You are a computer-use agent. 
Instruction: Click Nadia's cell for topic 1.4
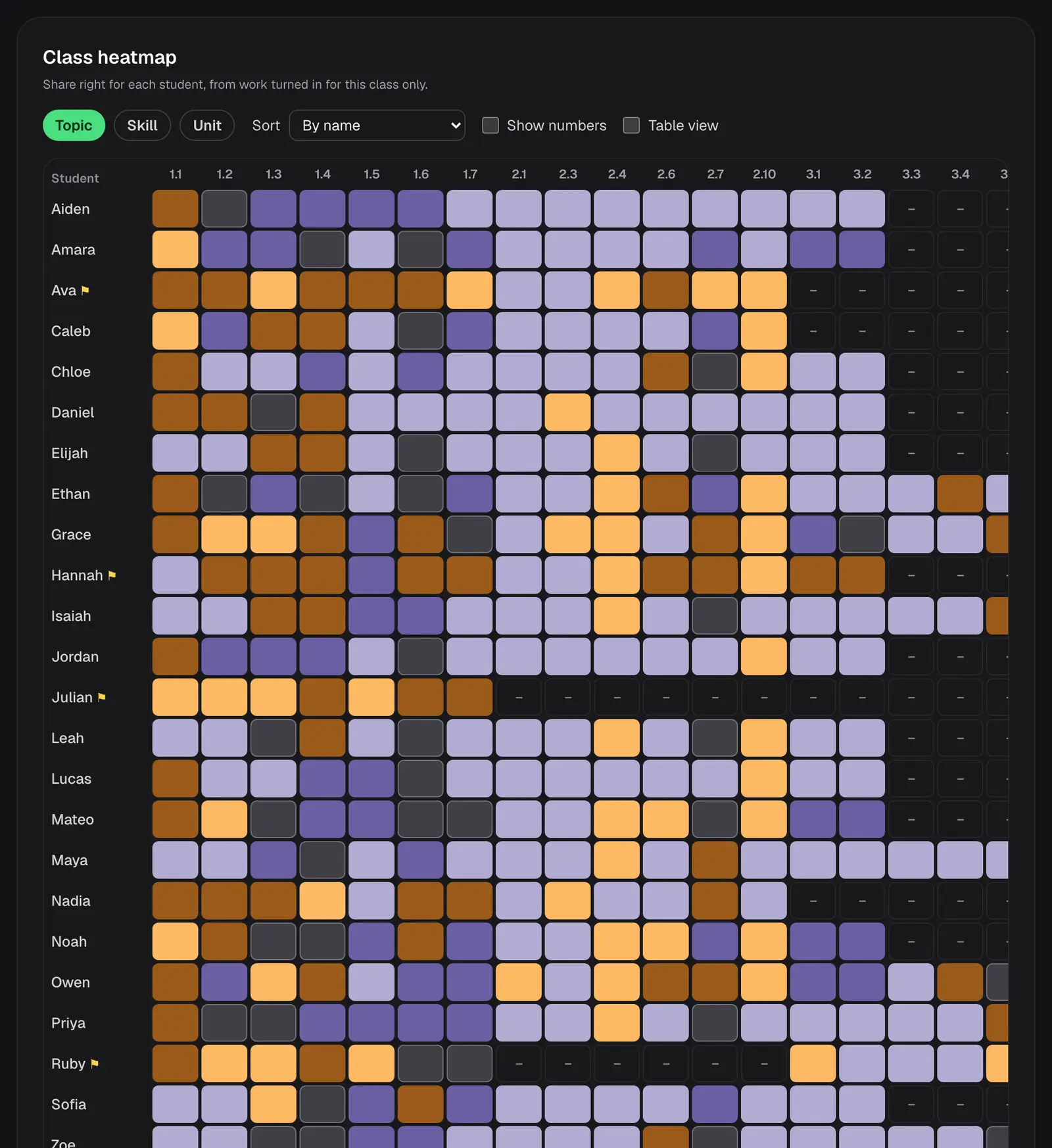coord(323,901)
